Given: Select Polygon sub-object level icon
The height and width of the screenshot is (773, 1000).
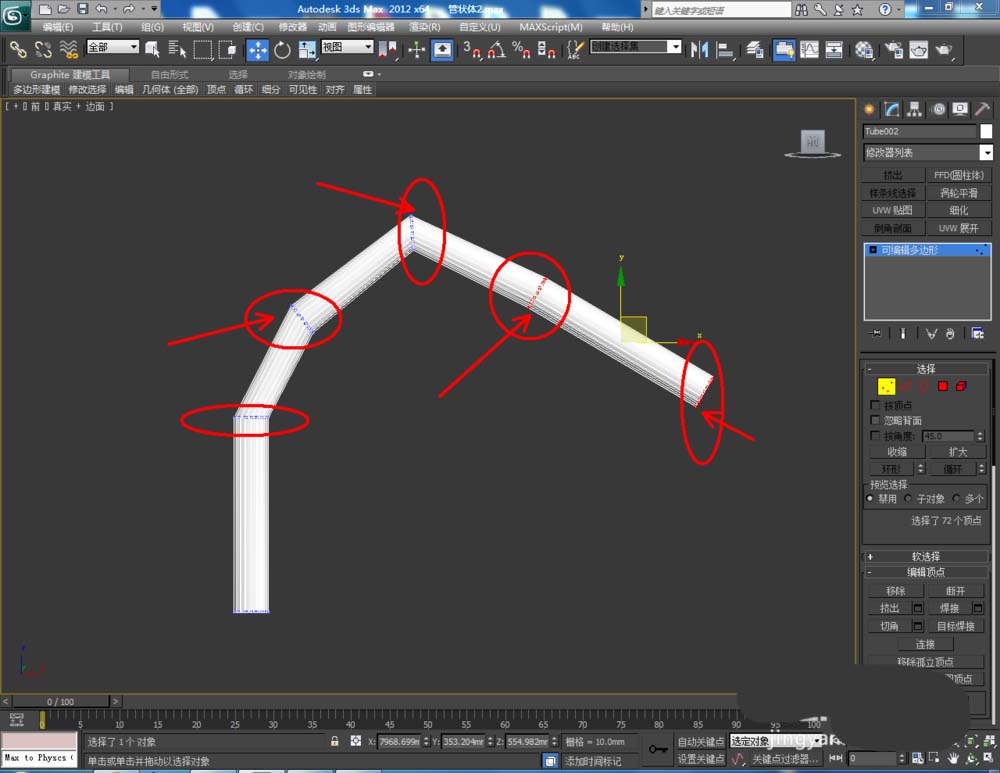Looking at the screenshot, I should [x=942, y=386].
